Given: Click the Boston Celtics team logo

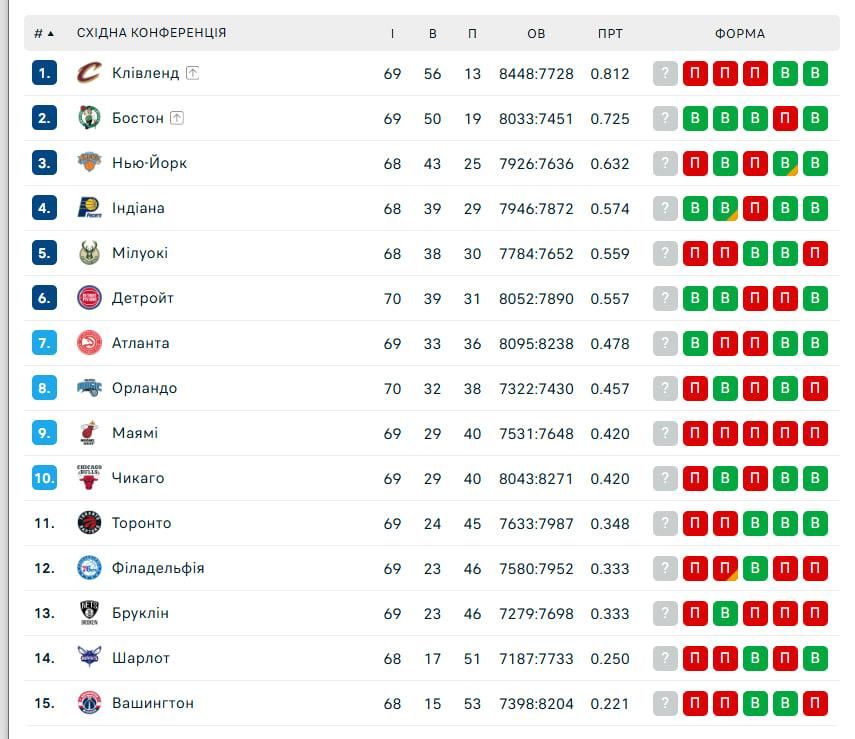Looking at the screenshot, I should (x=90, y=118).
